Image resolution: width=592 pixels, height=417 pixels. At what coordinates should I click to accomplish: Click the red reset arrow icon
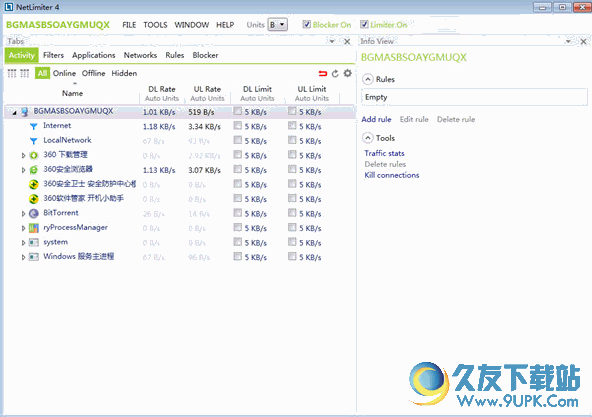[323, 73]
